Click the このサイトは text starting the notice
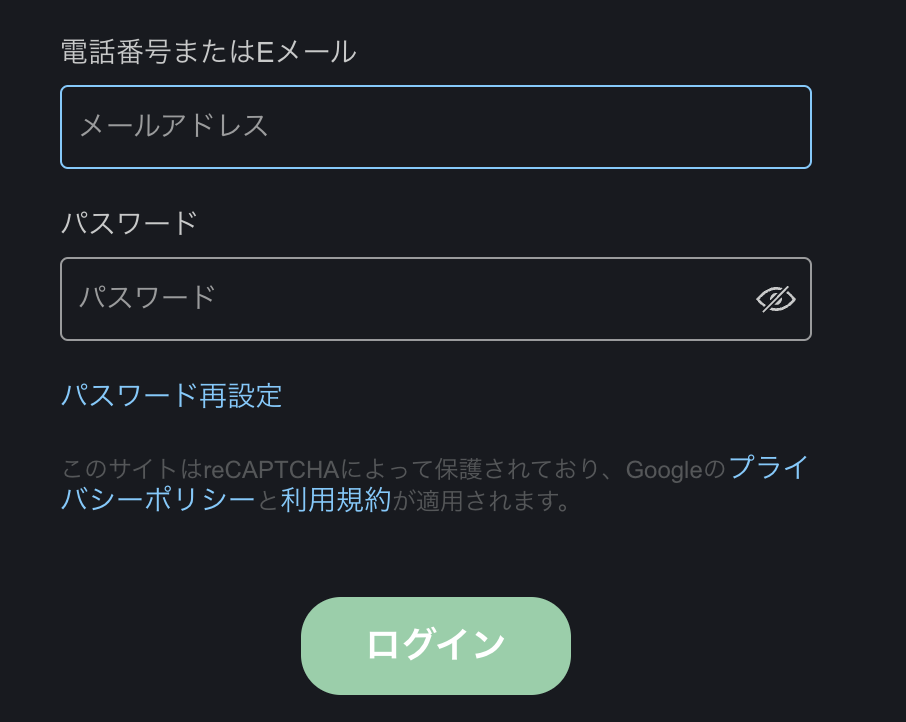This screenshot has width=906, height=722. pos(132,469)
